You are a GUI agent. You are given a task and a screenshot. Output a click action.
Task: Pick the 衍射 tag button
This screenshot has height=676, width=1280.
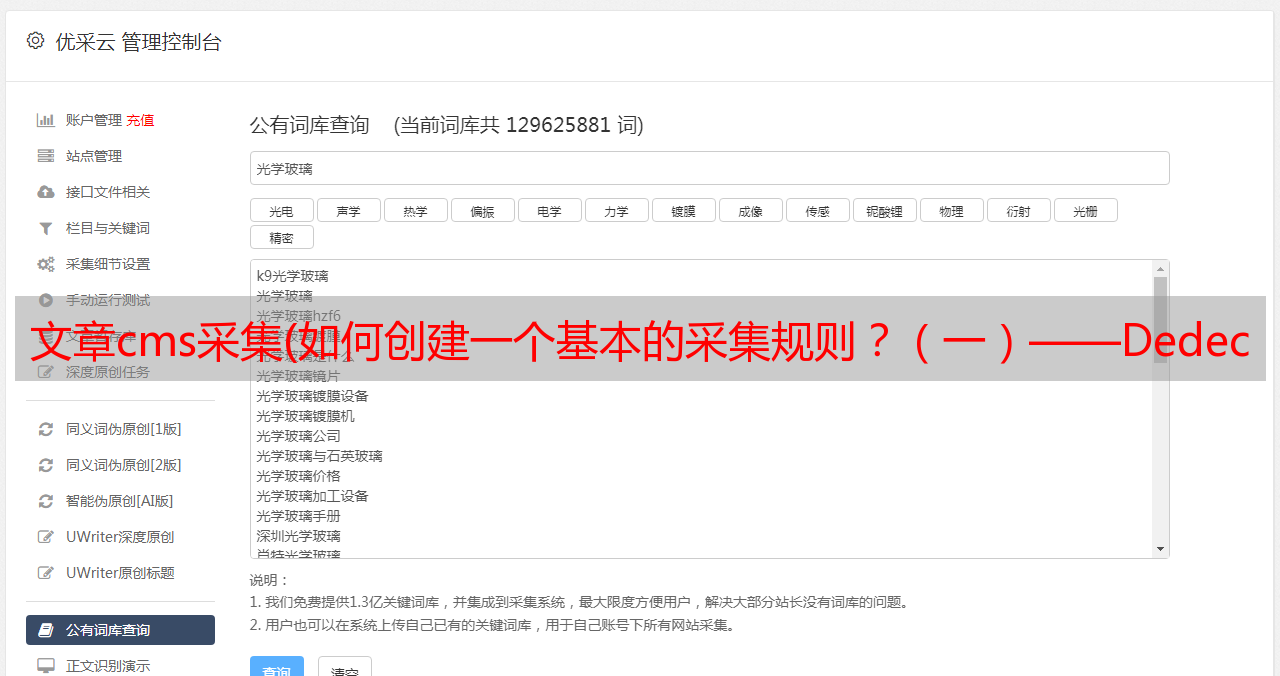coord(1018,210)
